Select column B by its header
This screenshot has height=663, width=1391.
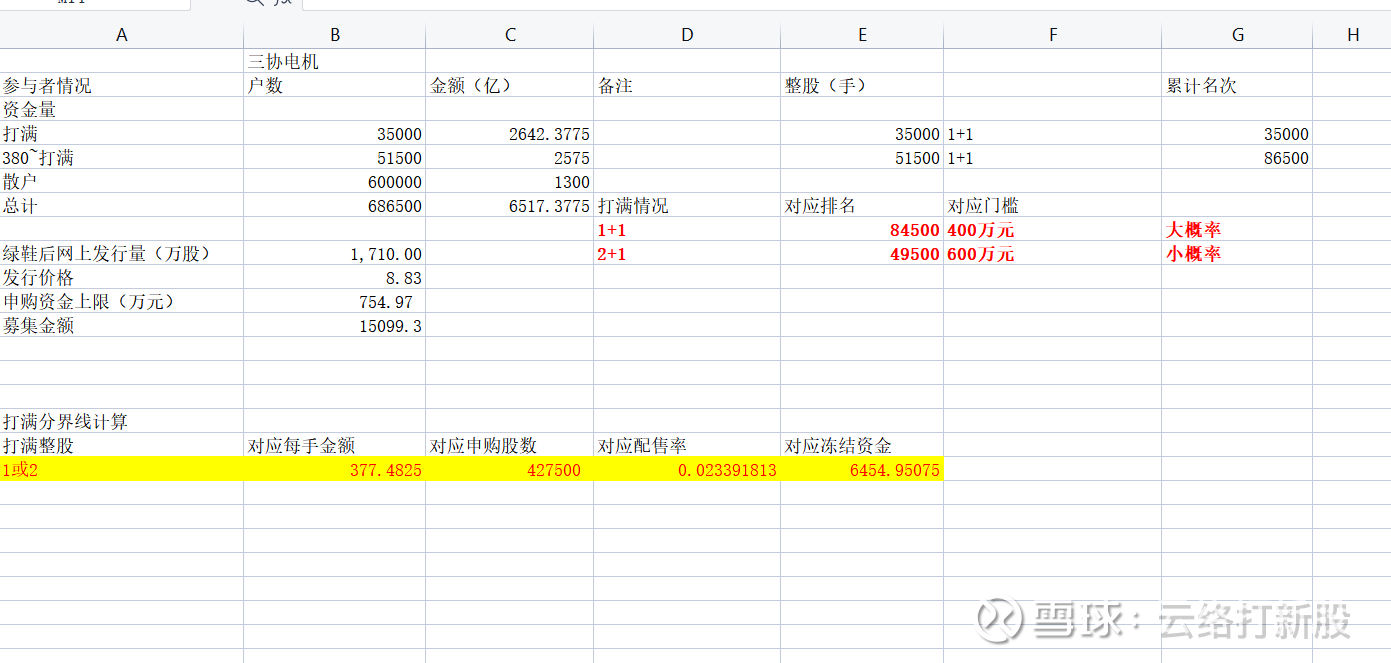click(x=335, y=35)
